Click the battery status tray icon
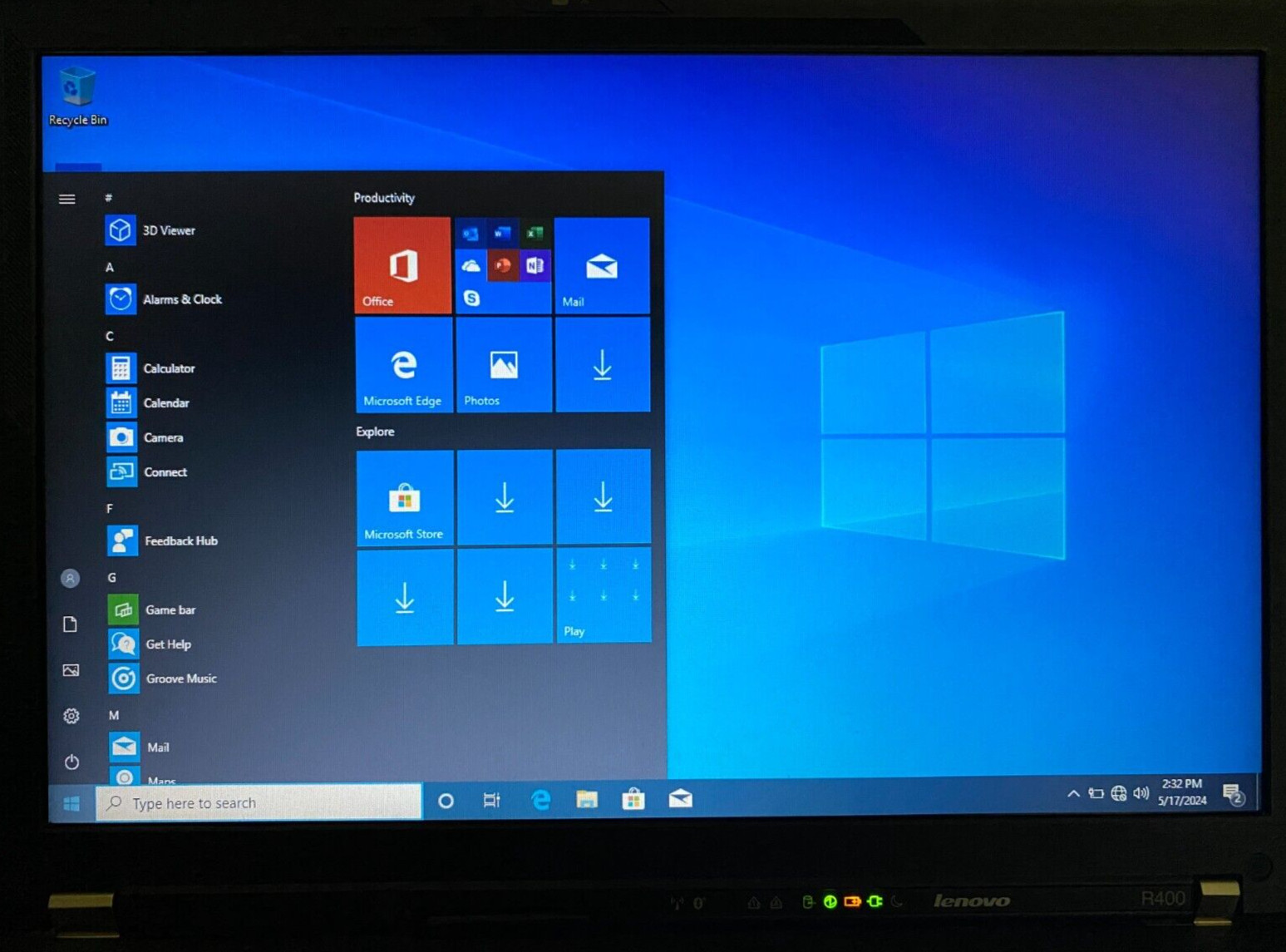Viewport: 1286px width, 952px height. pos(1096,794)
